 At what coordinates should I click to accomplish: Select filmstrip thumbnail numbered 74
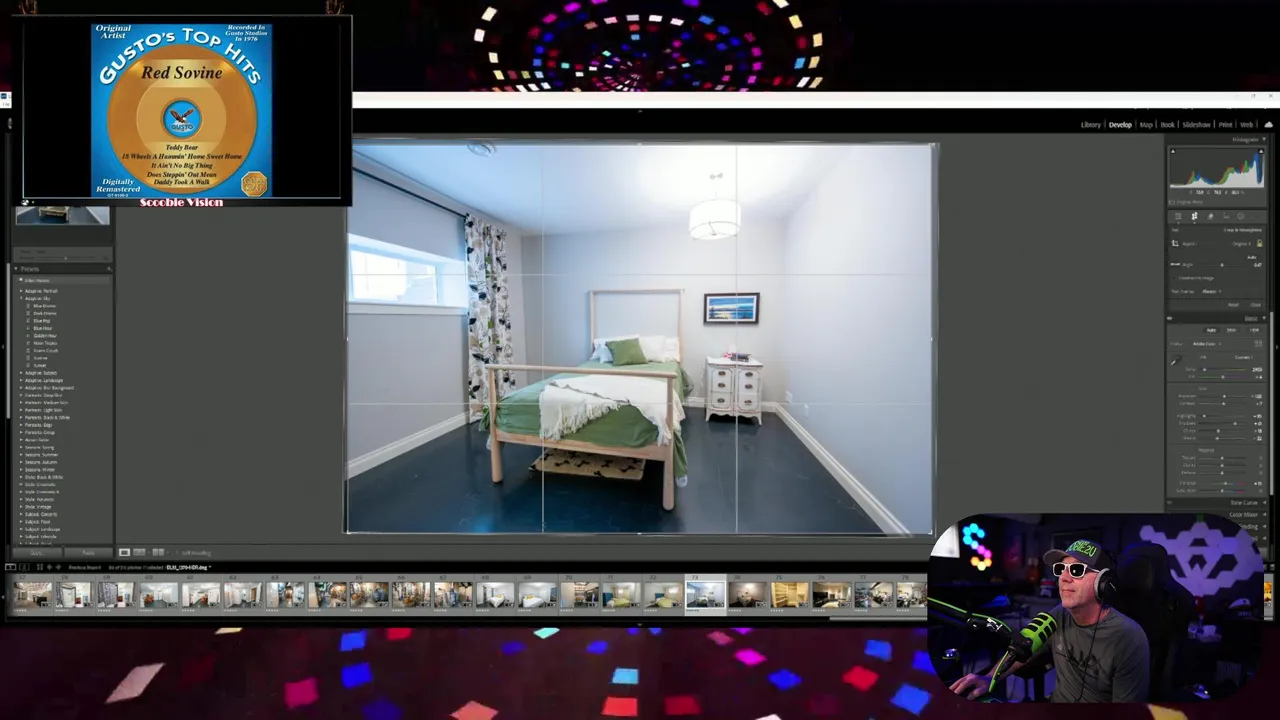point(747,594)
